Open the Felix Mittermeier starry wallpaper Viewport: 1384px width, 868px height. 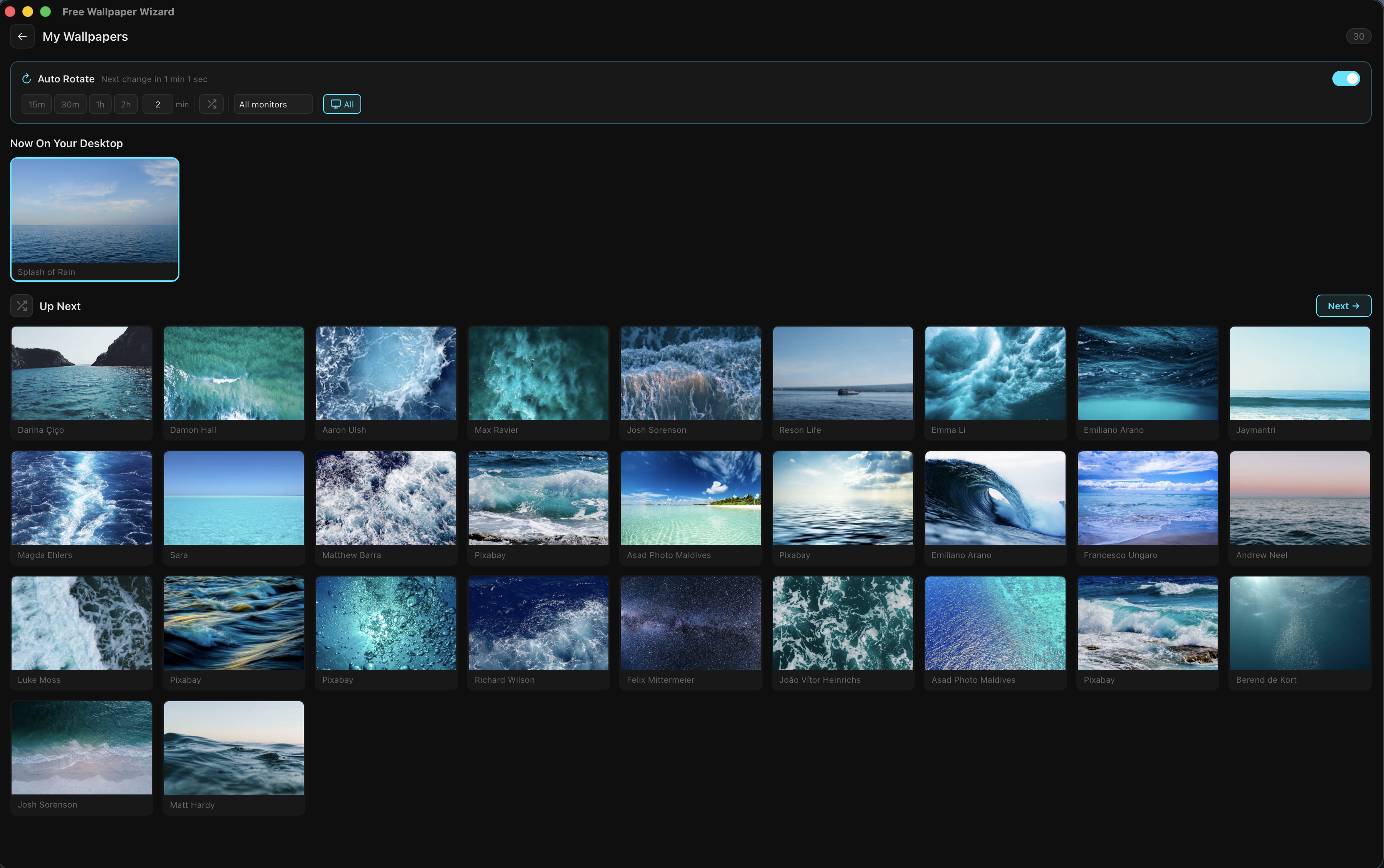point(690,622)
